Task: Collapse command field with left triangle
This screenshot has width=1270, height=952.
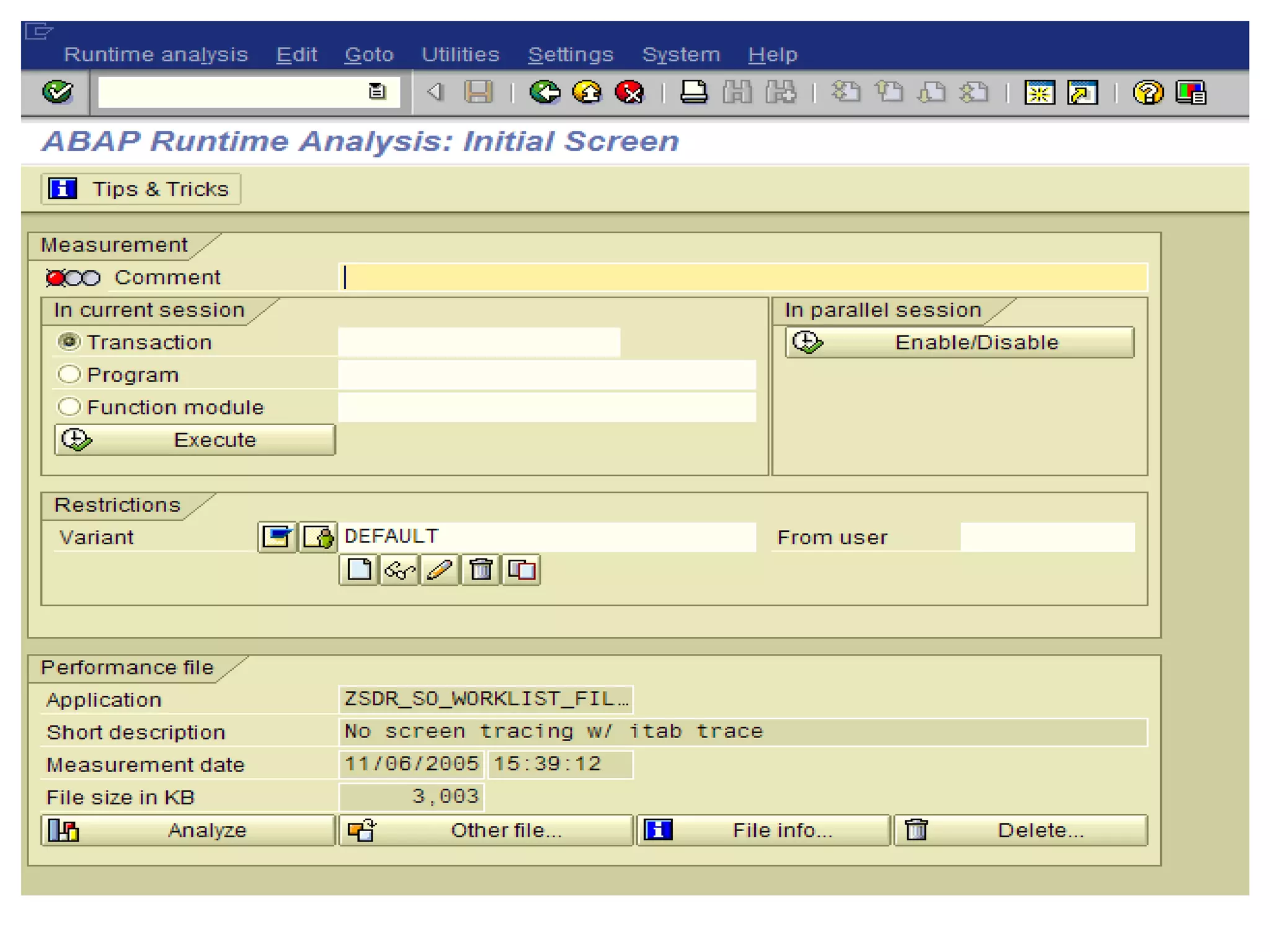Action: coord(435,92)
